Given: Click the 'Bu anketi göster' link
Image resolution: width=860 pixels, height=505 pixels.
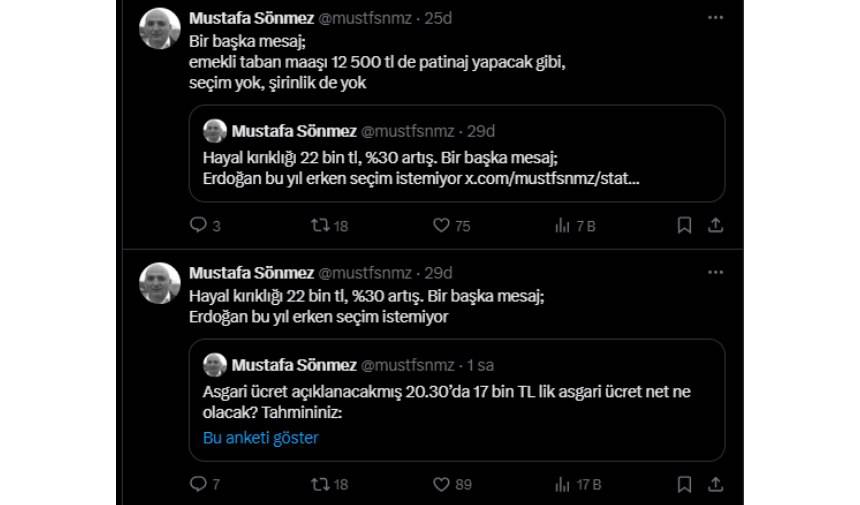Looking at the screenshot, I should 260,437.
